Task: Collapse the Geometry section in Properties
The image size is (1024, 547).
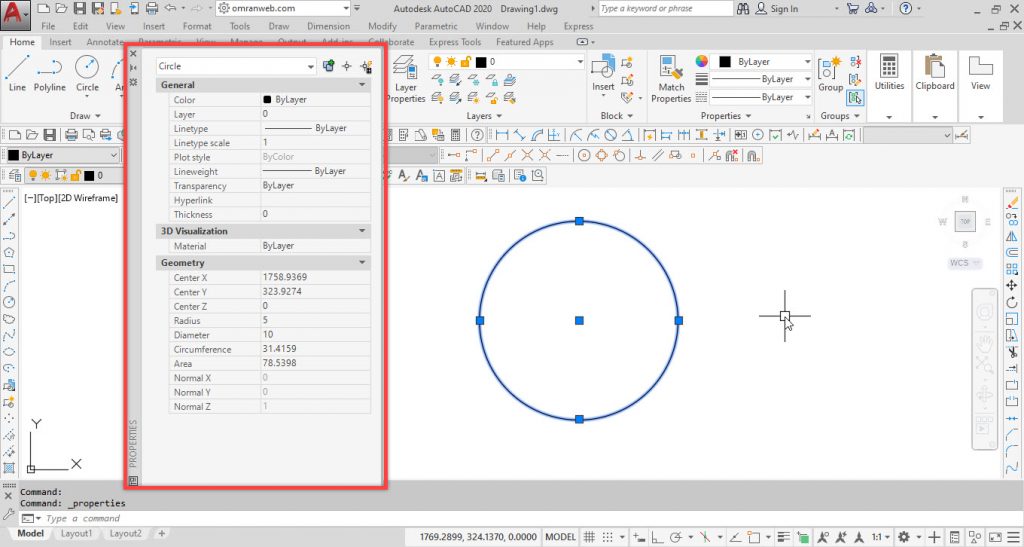Action: pos(362,263)
